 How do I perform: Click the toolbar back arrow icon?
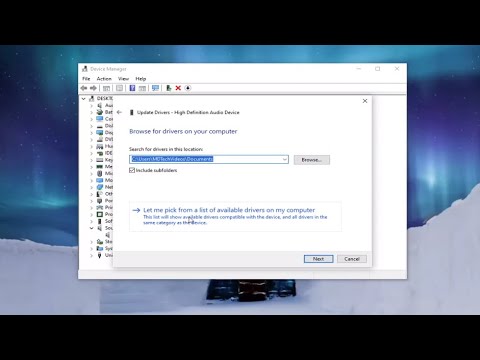[84, 88]
